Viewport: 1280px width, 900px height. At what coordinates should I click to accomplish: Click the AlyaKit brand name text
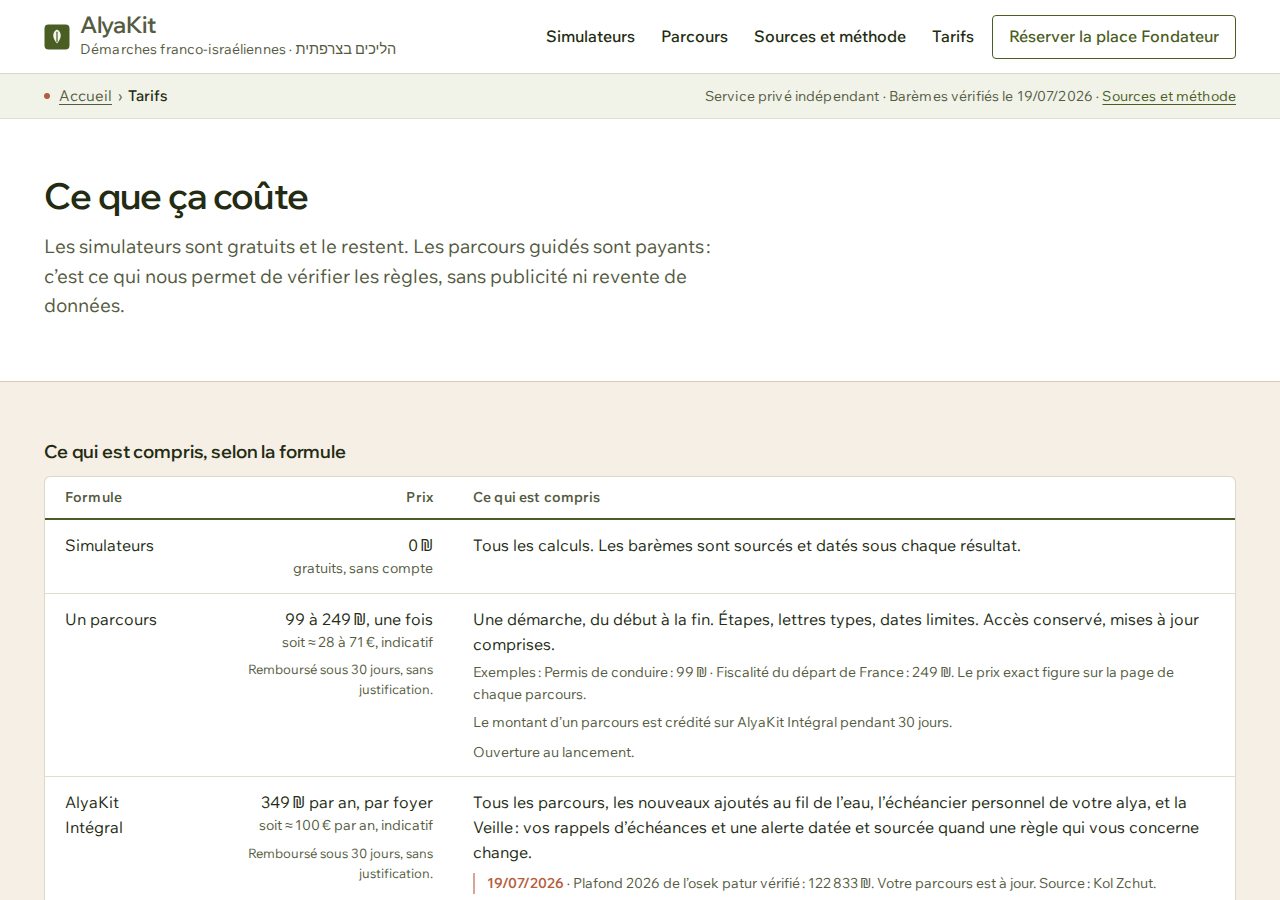[118, 25]
